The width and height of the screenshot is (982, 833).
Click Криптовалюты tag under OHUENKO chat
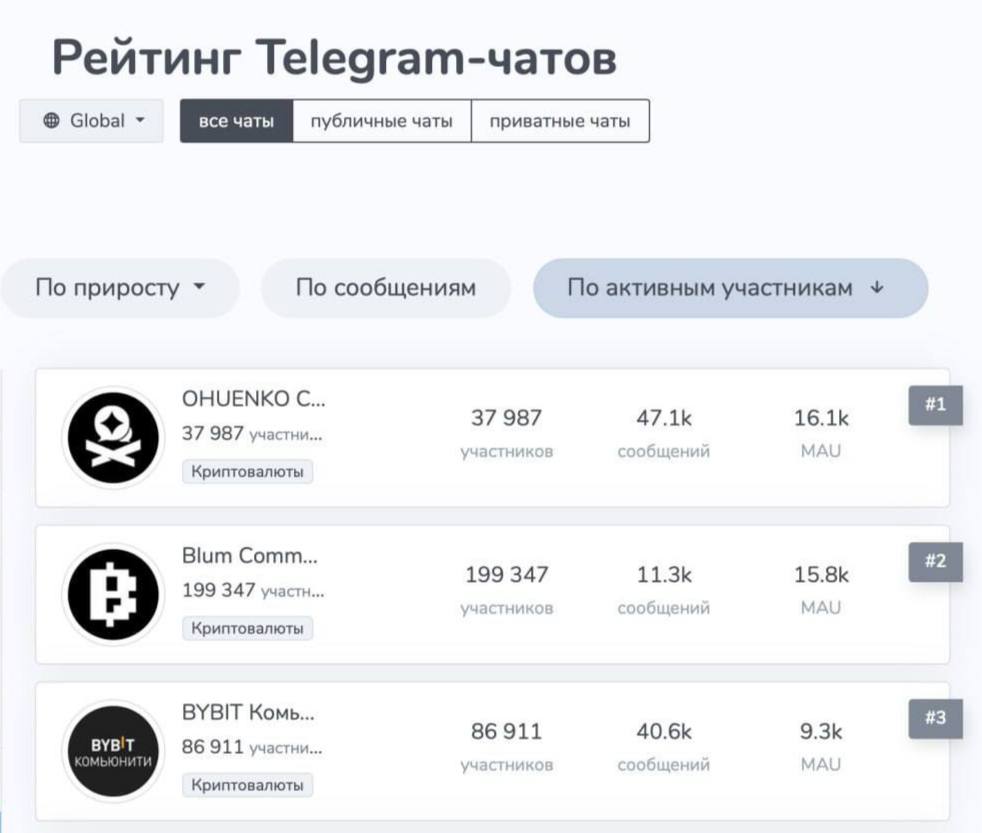click(247, 471)
